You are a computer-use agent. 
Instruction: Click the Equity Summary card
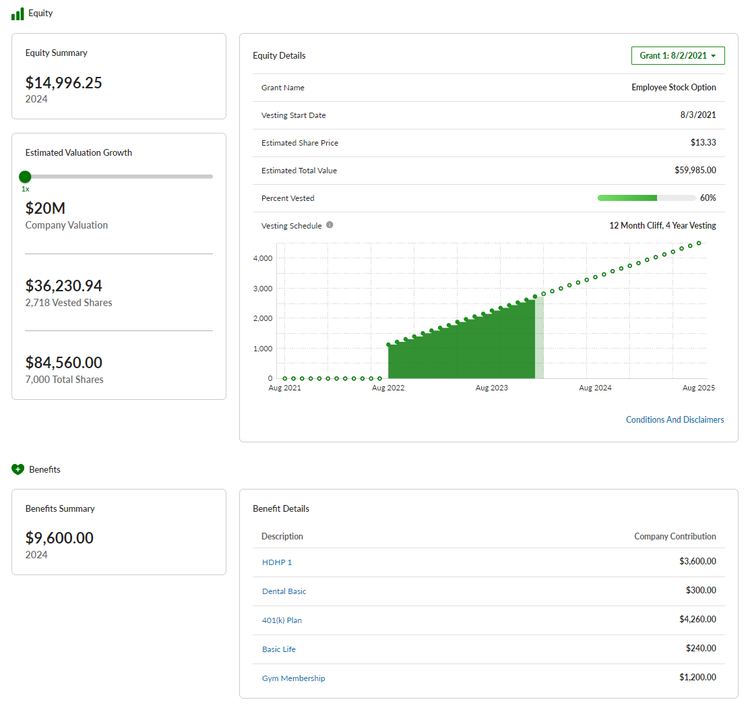click(x=118, y=76)
